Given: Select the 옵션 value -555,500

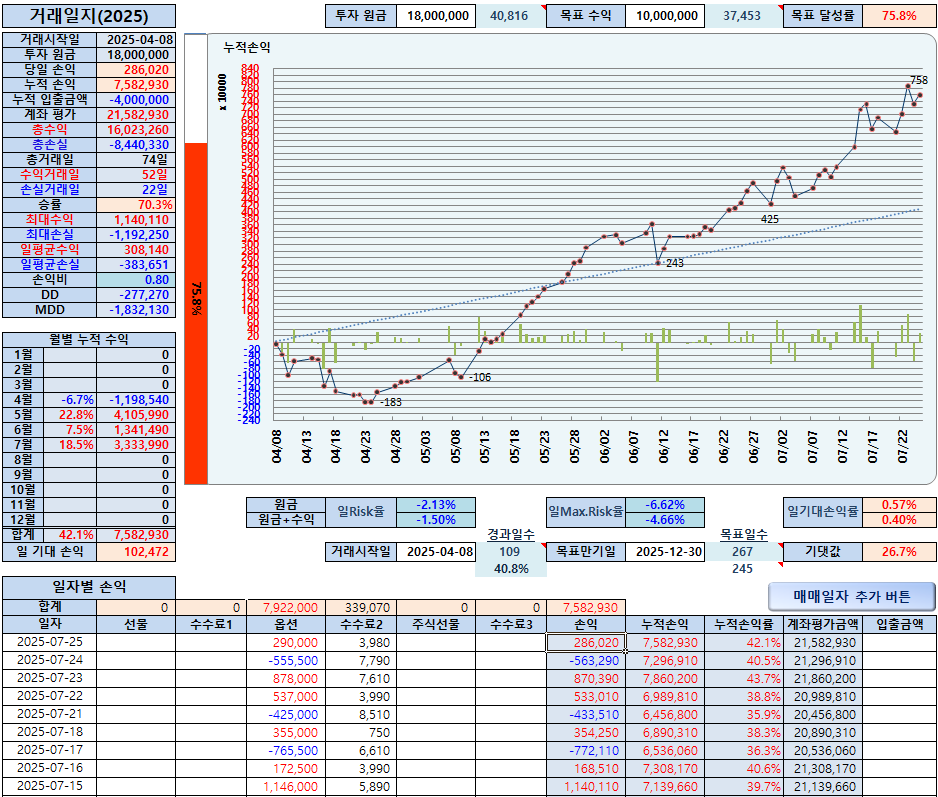Looking at the screenshot, I should tap(286, 661).
